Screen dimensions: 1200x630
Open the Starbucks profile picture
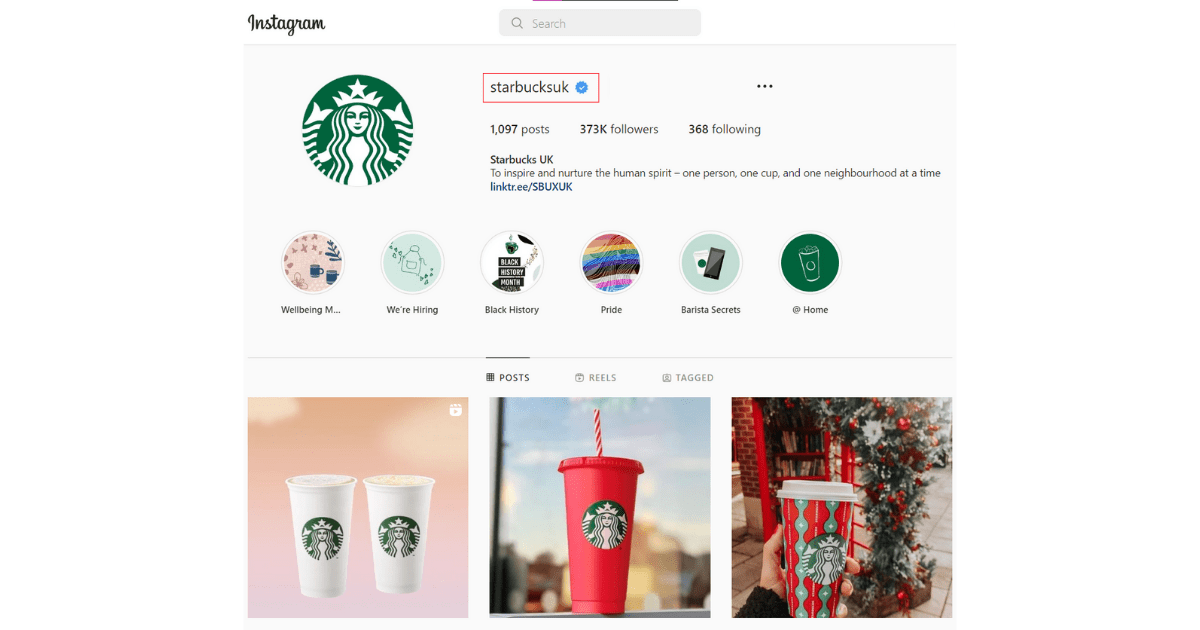pos(358,131)
